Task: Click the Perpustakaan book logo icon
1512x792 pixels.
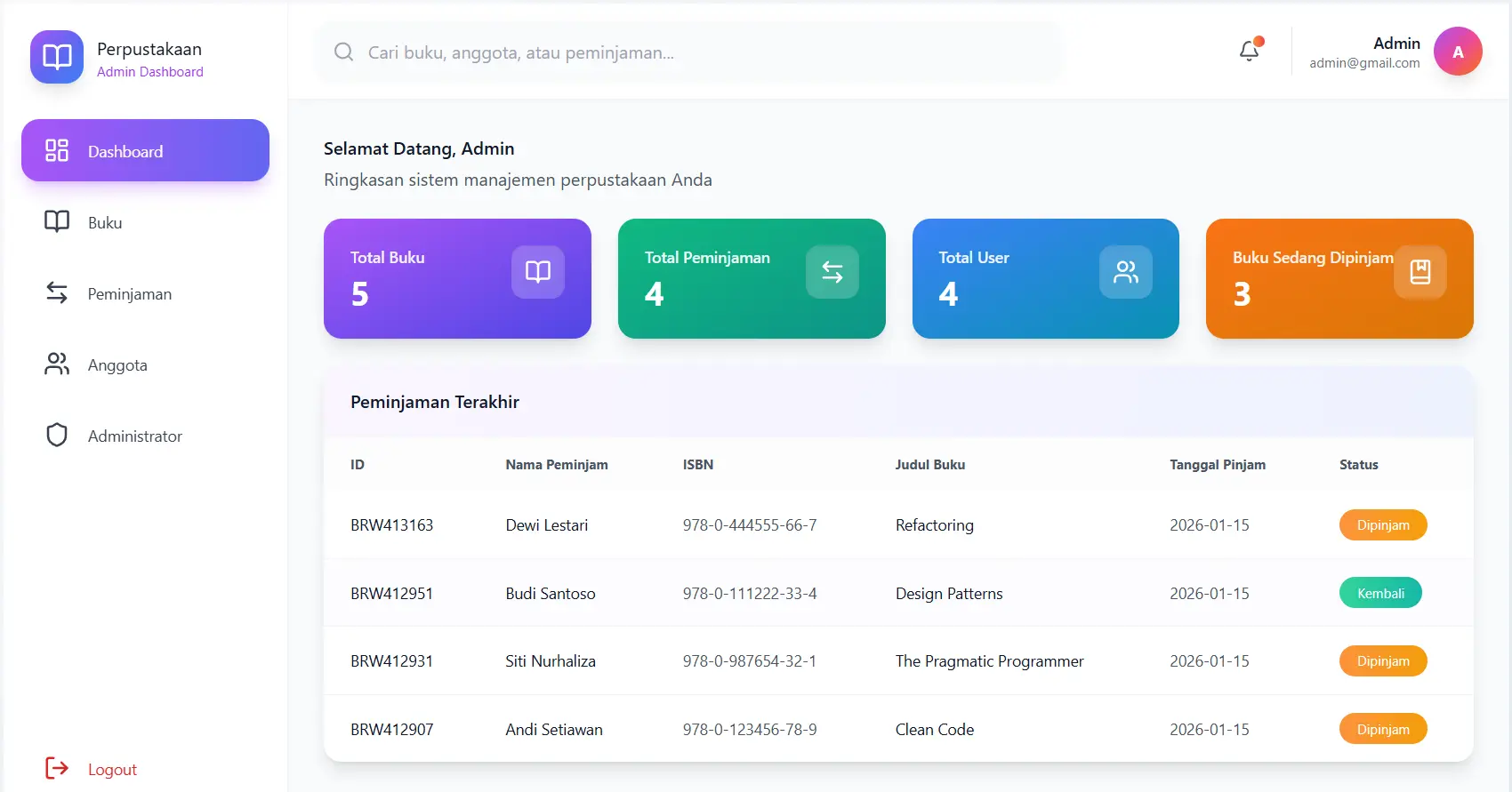Action: point(57,57)
